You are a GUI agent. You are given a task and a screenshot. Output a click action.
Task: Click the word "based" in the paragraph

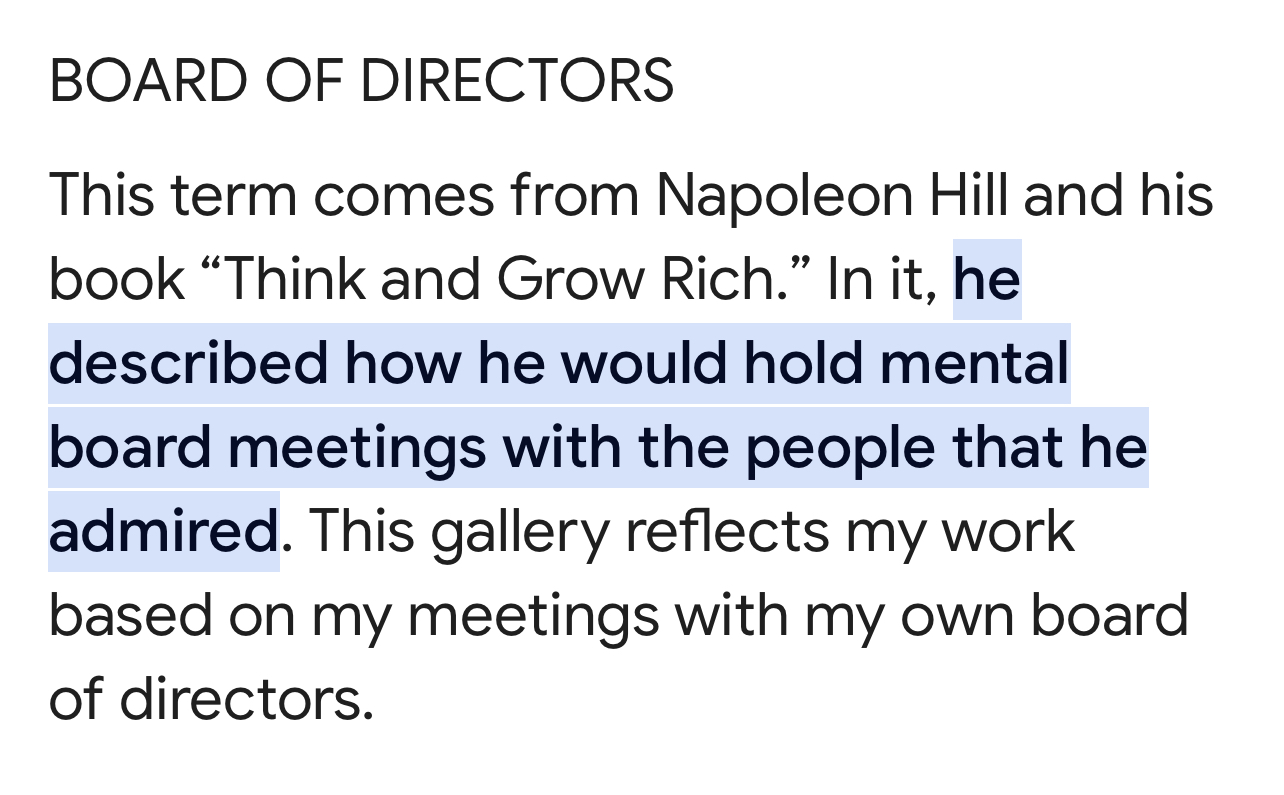[x=130, y=616]
